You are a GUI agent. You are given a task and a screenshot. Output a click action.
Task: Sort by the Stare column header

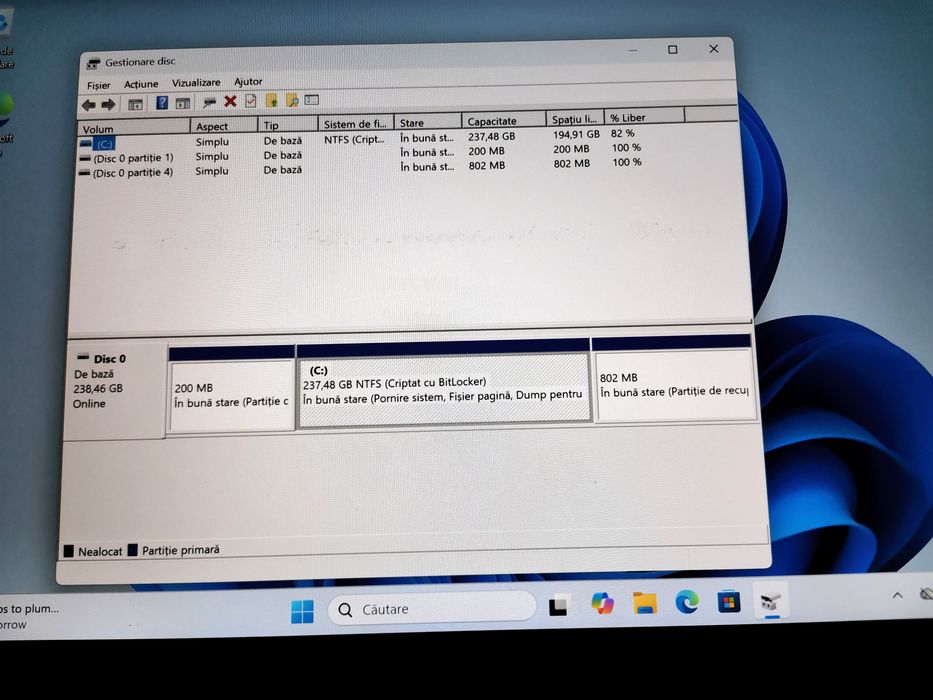coord(427,123)
